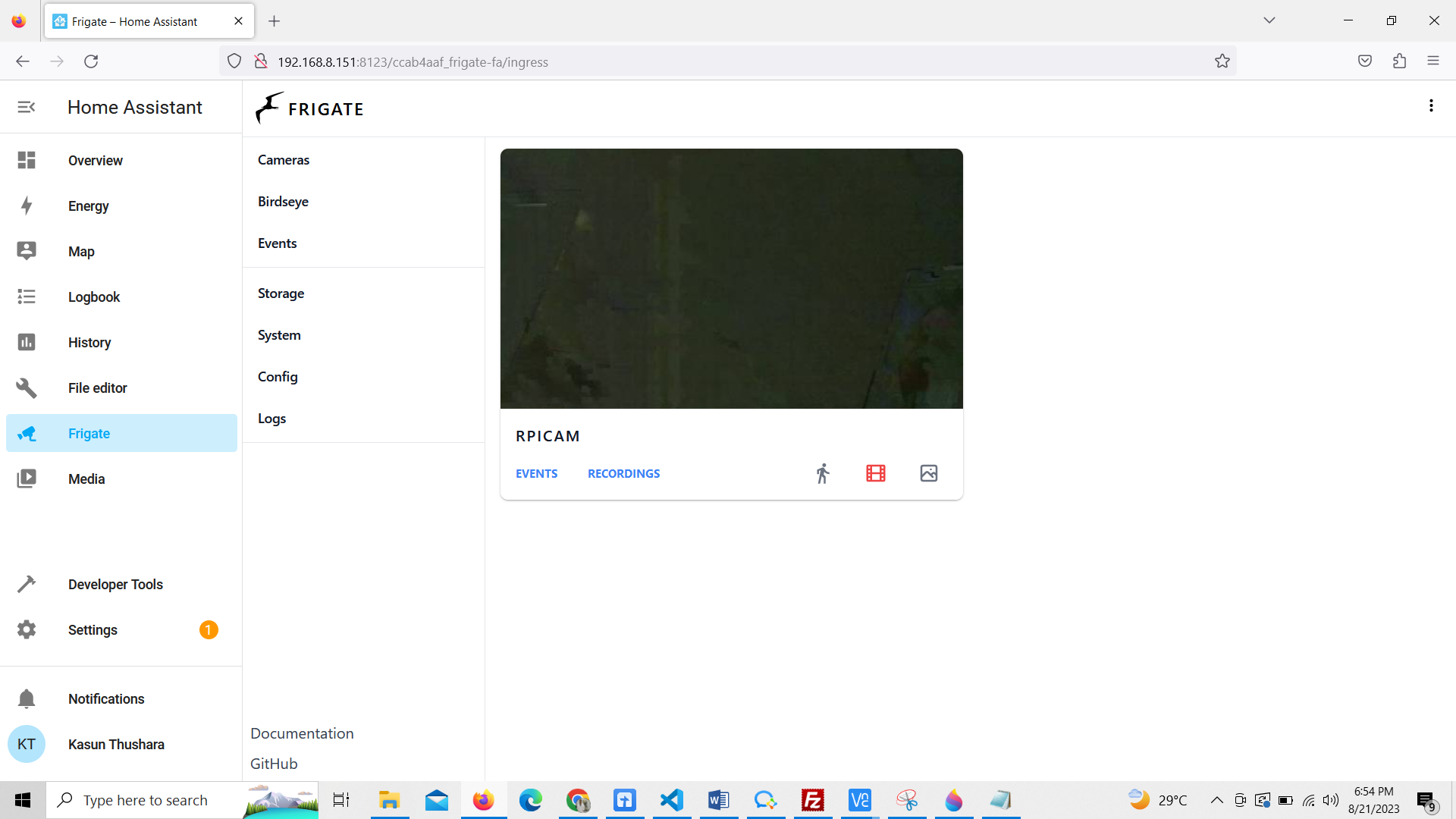1456x819 pixels.
Task: Collapse the Home Assistant sidebar menu icon
Action: 27,107
